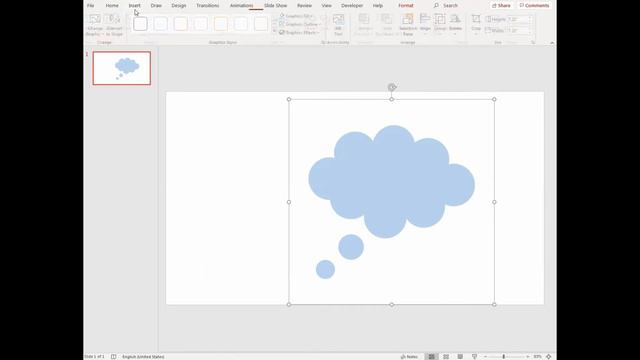This screenshot has height=360, width=640.
Task: Select the second graphic style preset
Action: 160,24
